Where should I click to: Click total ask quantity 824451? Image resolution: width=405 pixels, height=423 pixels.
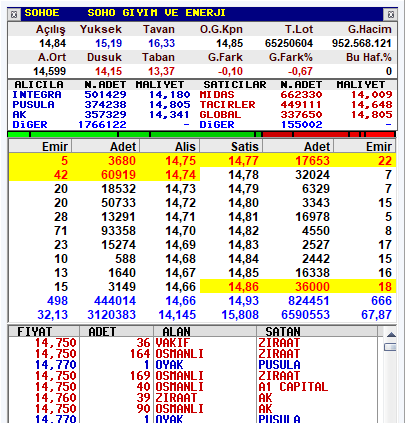point(309,301)
